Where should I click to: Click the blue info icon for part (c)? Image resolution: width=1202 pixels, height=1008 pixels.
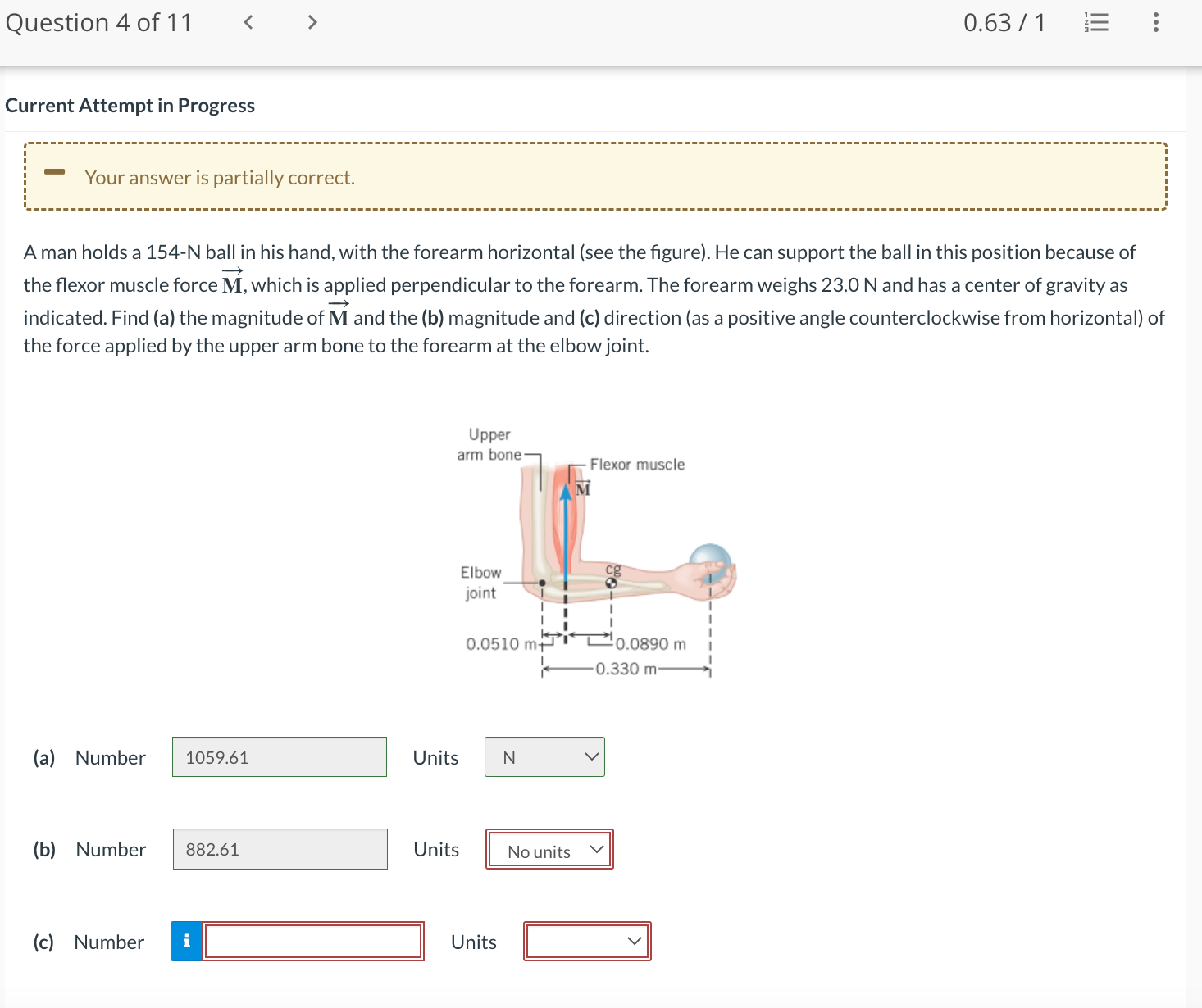pos(187,941)
